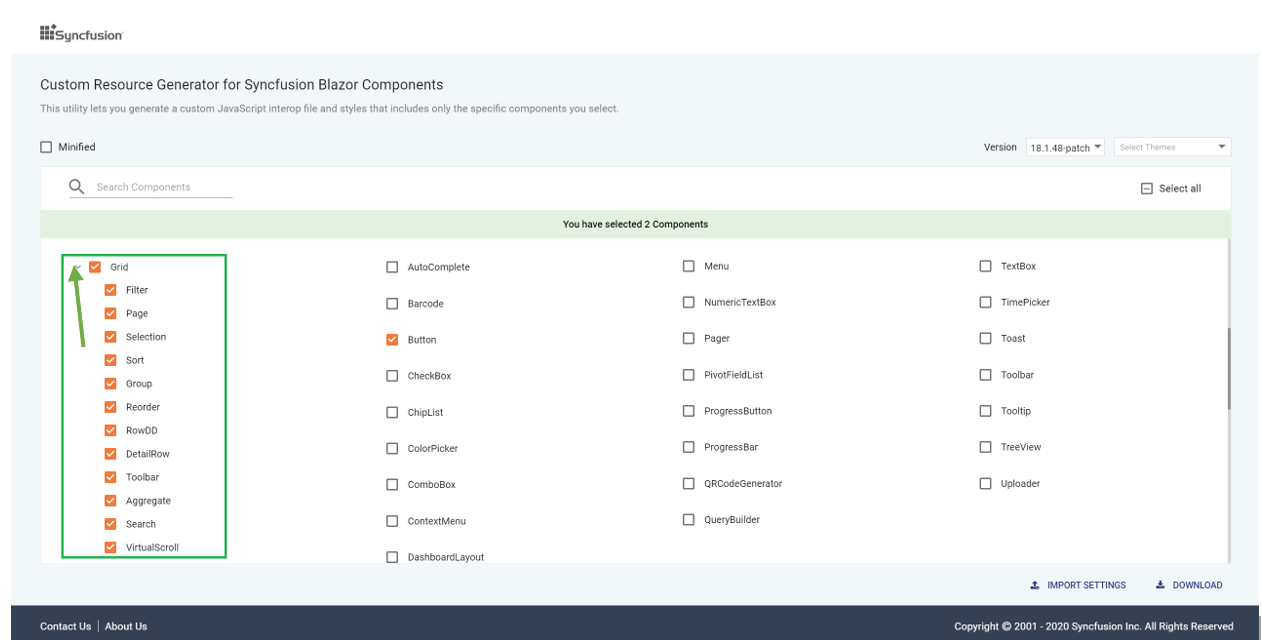
Task: Check the AutoComplete component
Action: [x=392, y=267]
